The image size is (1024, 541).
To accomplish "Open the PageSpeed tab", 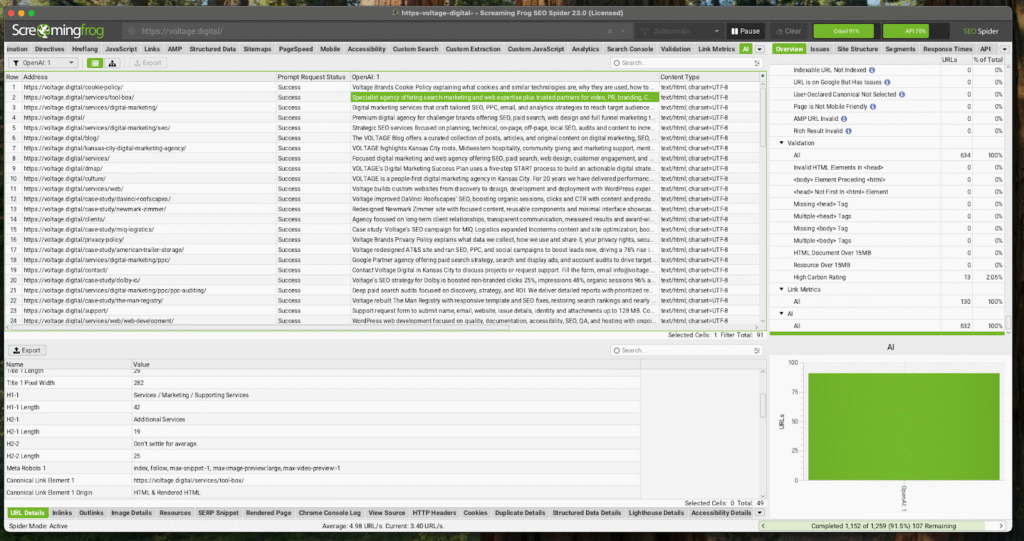I will 294,48.
